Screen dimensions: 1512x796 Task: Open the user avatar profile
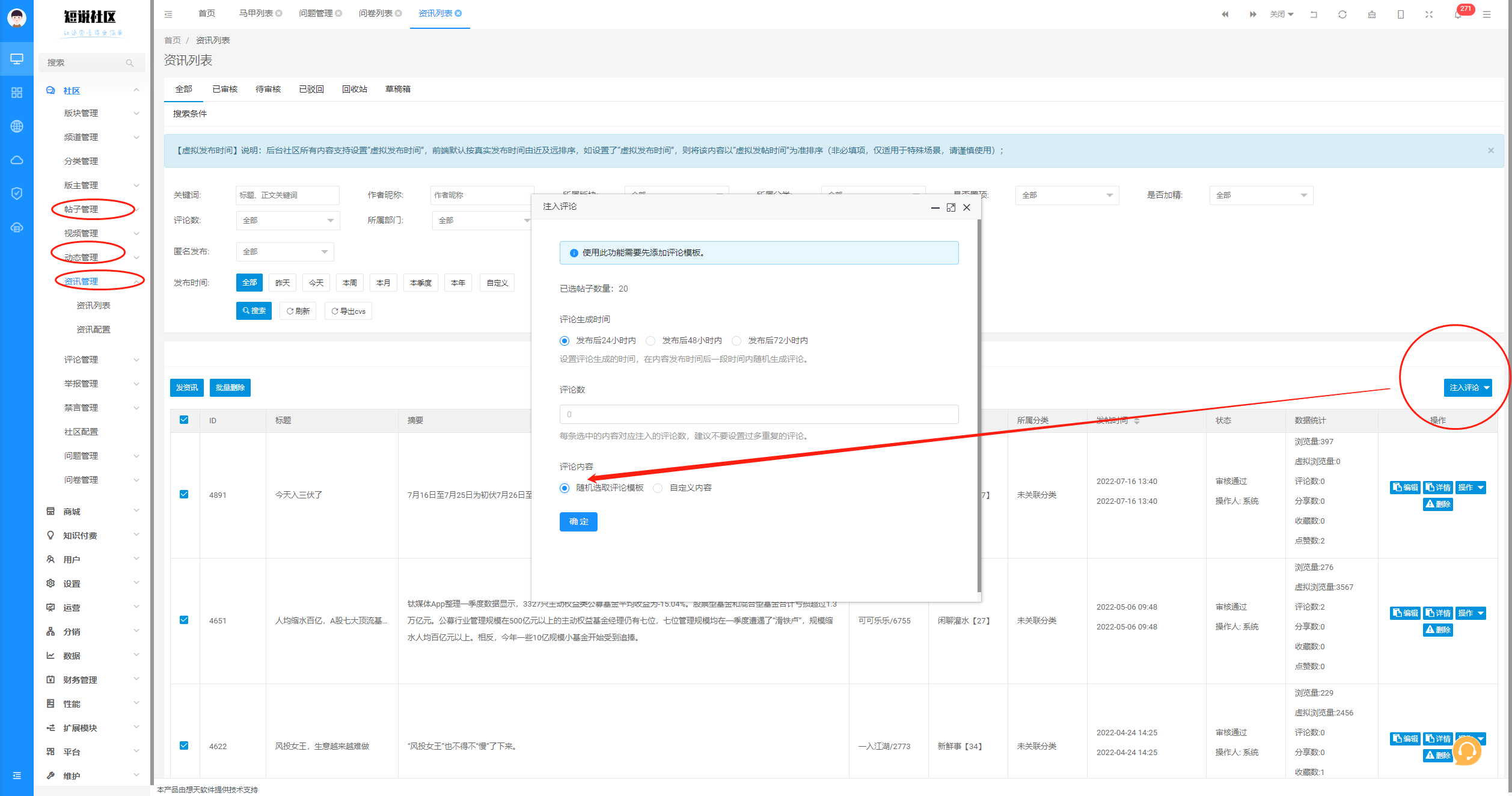pos(16,17)
